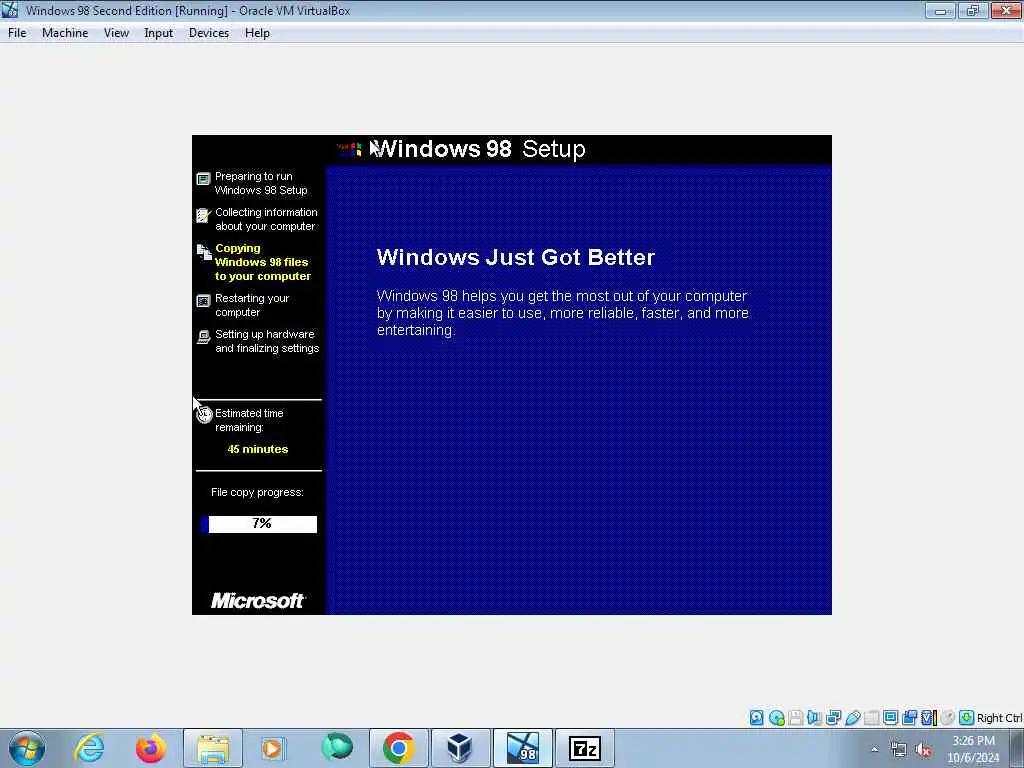Click the audio status icon in VirtualBox

814,718
